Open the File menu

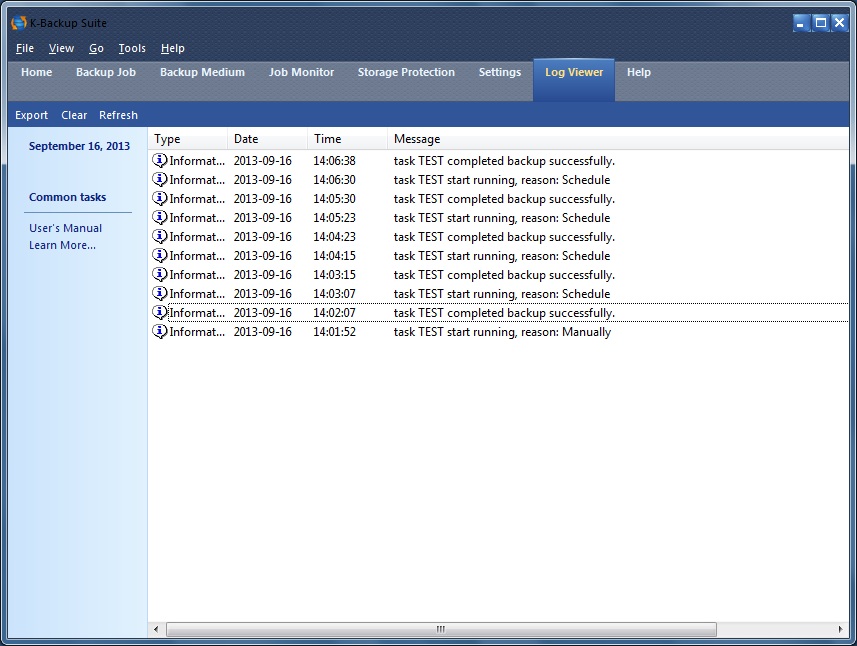point(25,48)
